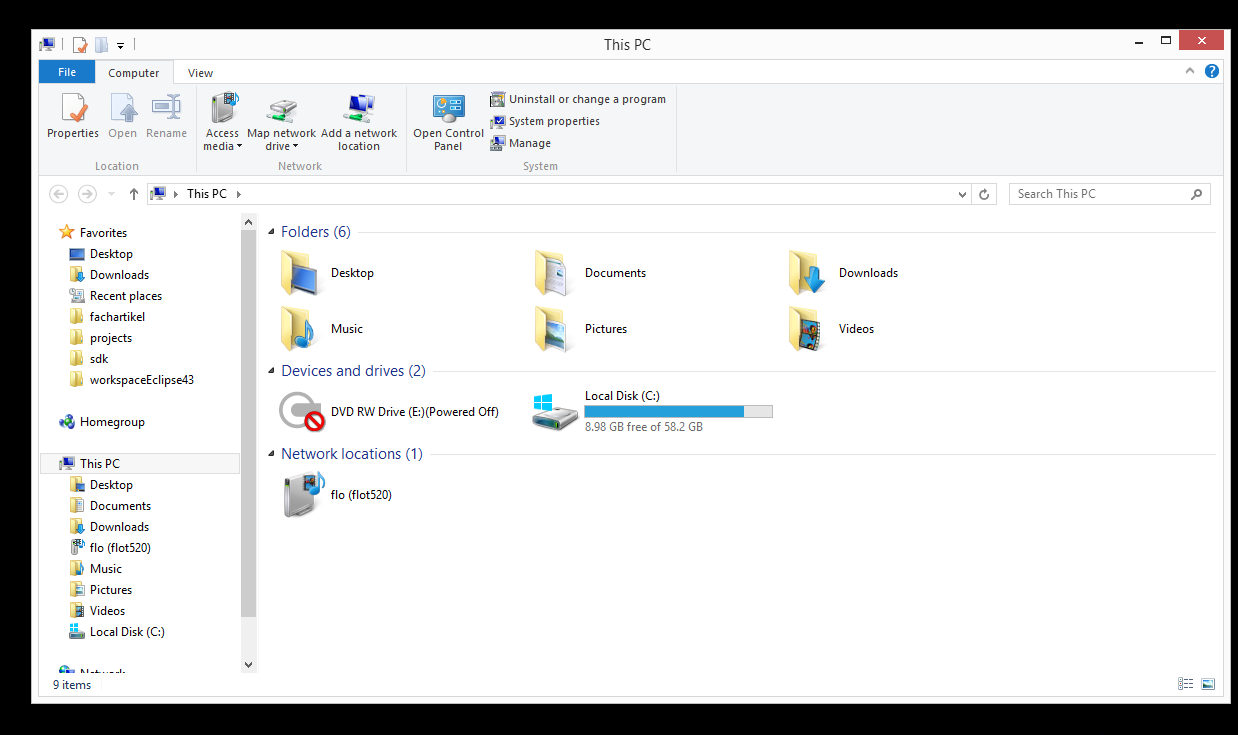Collapse Devices and drives group
The height and width of the screenshot is (735, 1238).
pyautogui.click(x=271, y=371)
